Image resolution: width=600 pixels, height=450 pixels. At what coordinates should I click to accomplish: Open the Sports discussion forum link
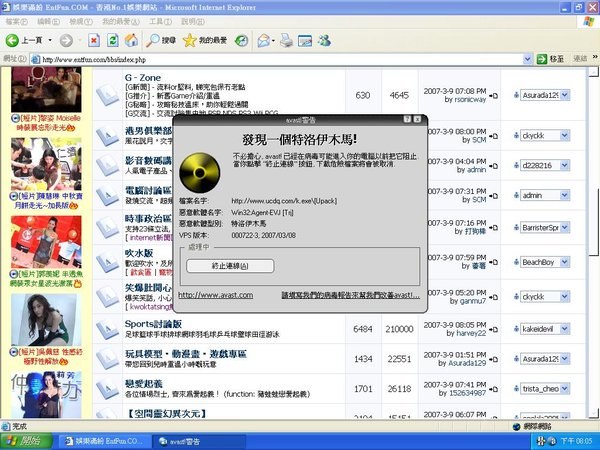point(153,324)
